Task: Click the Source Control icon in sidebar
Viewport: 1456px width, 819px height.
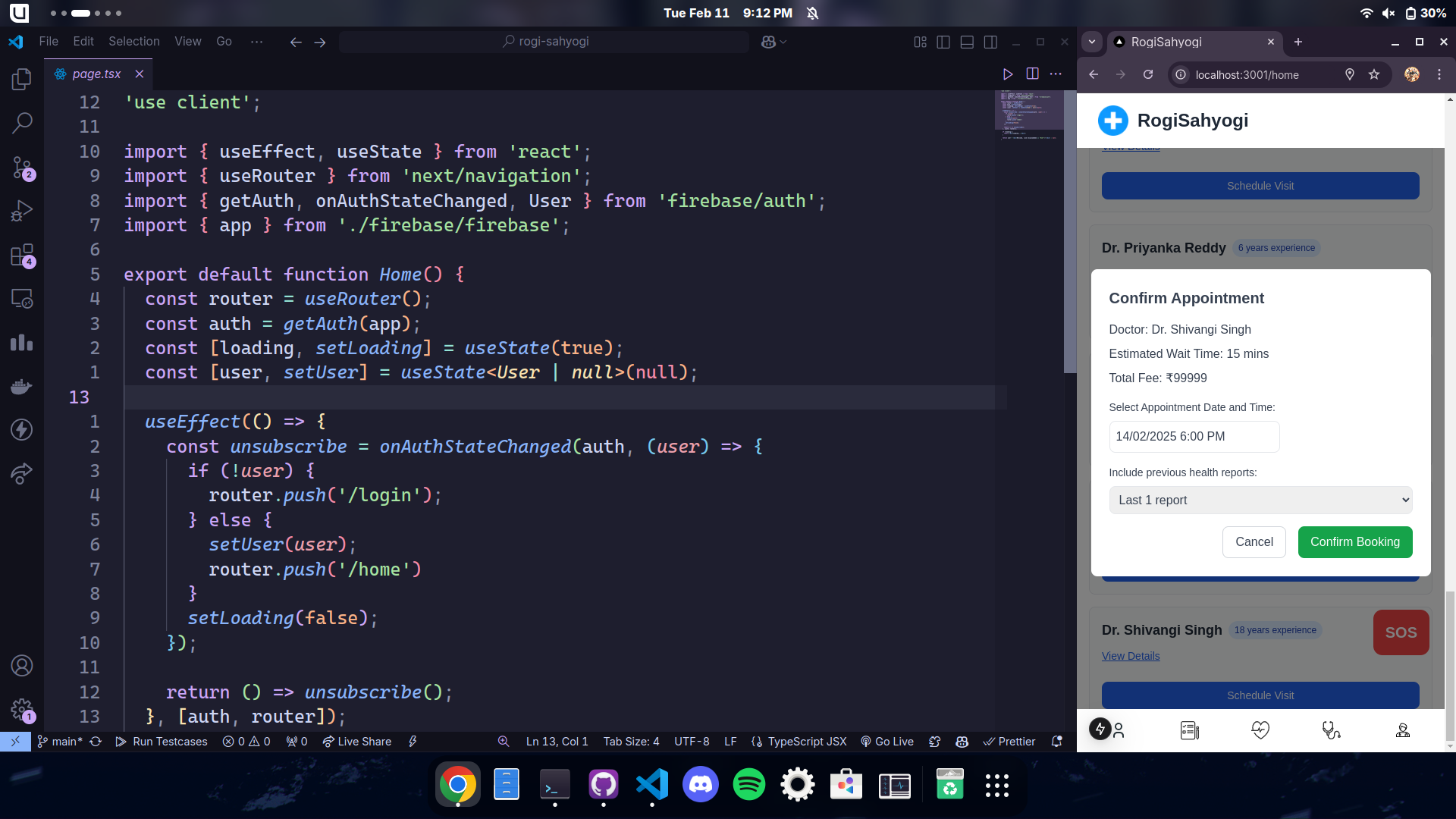Action: pyautogui.click(x=22, y=165)
